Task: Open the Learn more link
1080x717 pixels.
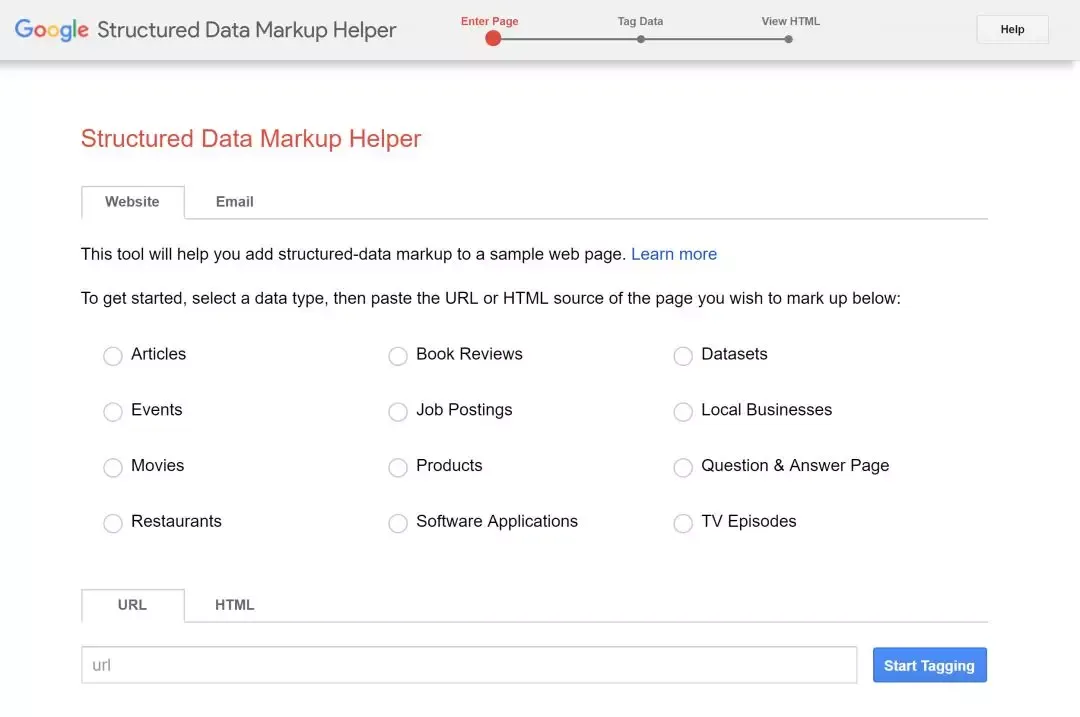Action: [673, 254]
